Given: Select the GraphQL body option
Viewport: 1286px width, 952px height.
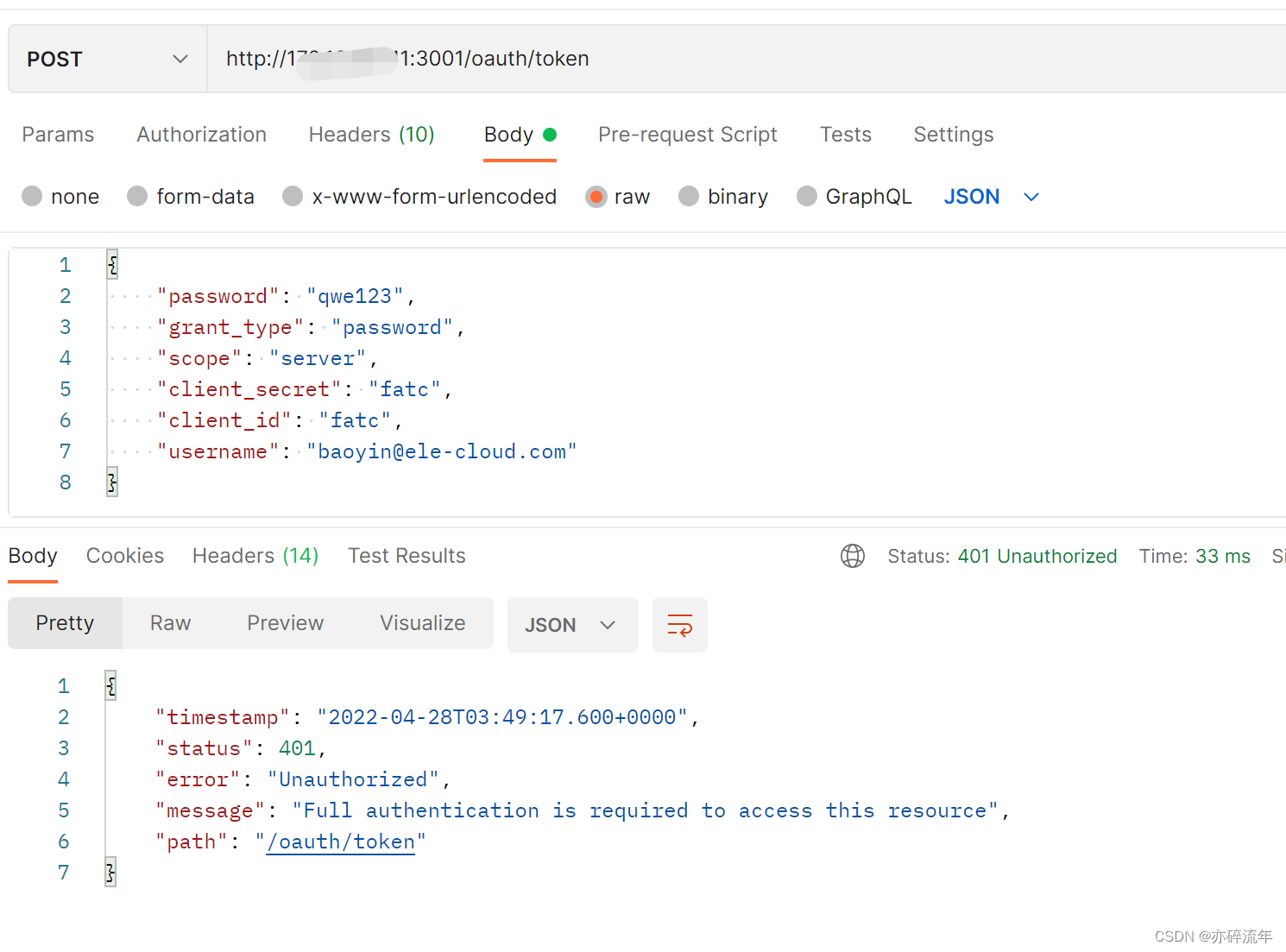Looking at the screenshot, I should pyautogui.click(x=806, y=197).
